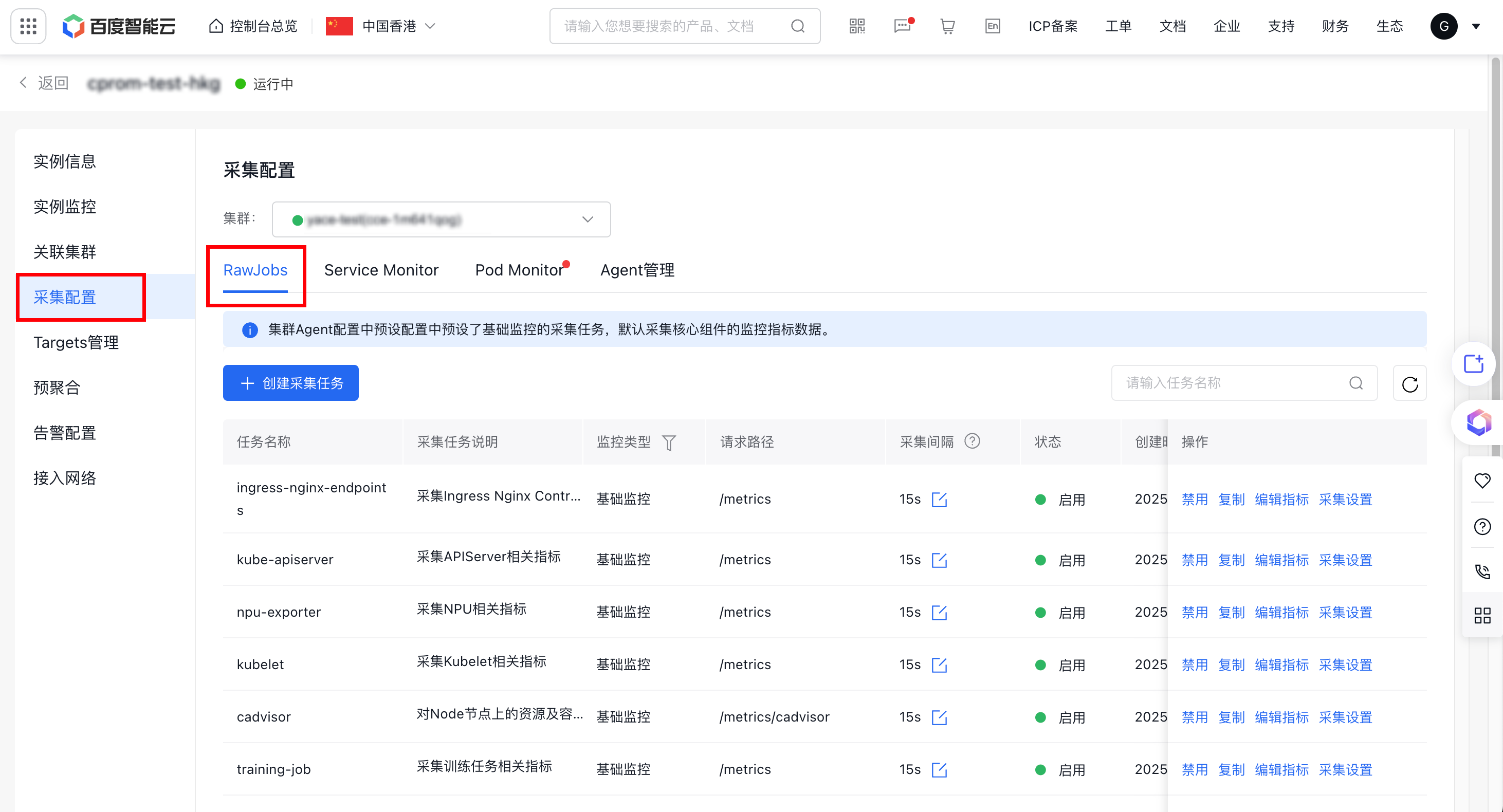Switch to Agent管理 tab
1503x812 pixels.
(x=637, y=270)
